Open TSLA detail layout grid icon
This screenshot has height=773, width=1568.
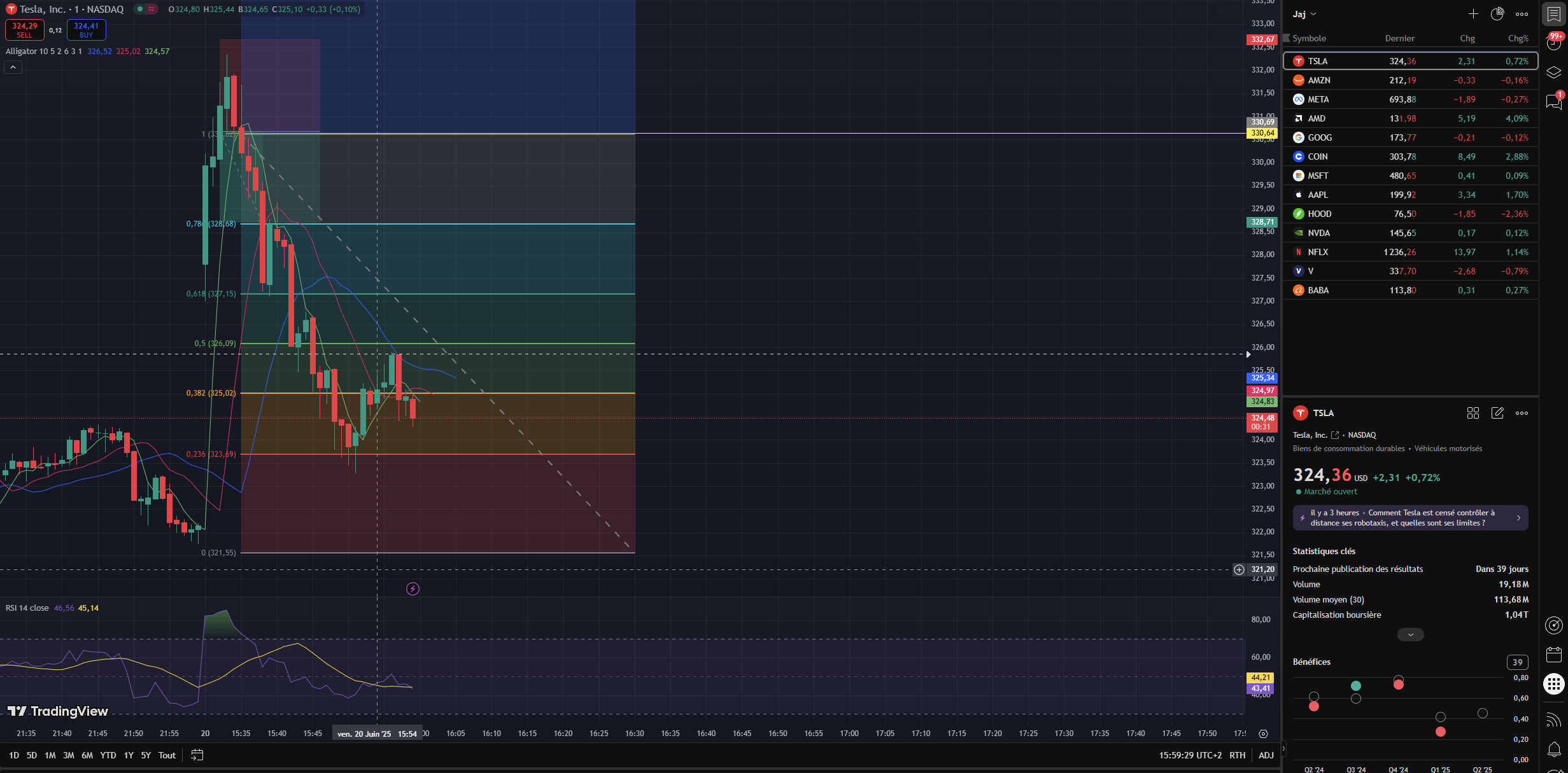tap(1473, 413)
